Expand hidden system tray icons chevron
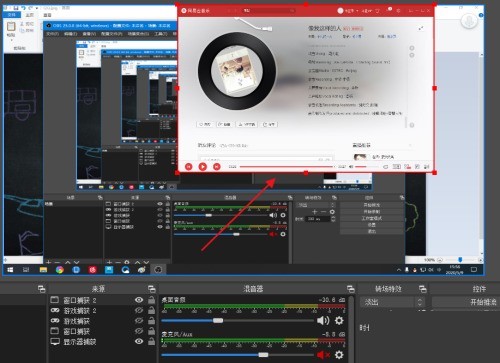This screenshot has width=500, height=363. click(399, 270)
